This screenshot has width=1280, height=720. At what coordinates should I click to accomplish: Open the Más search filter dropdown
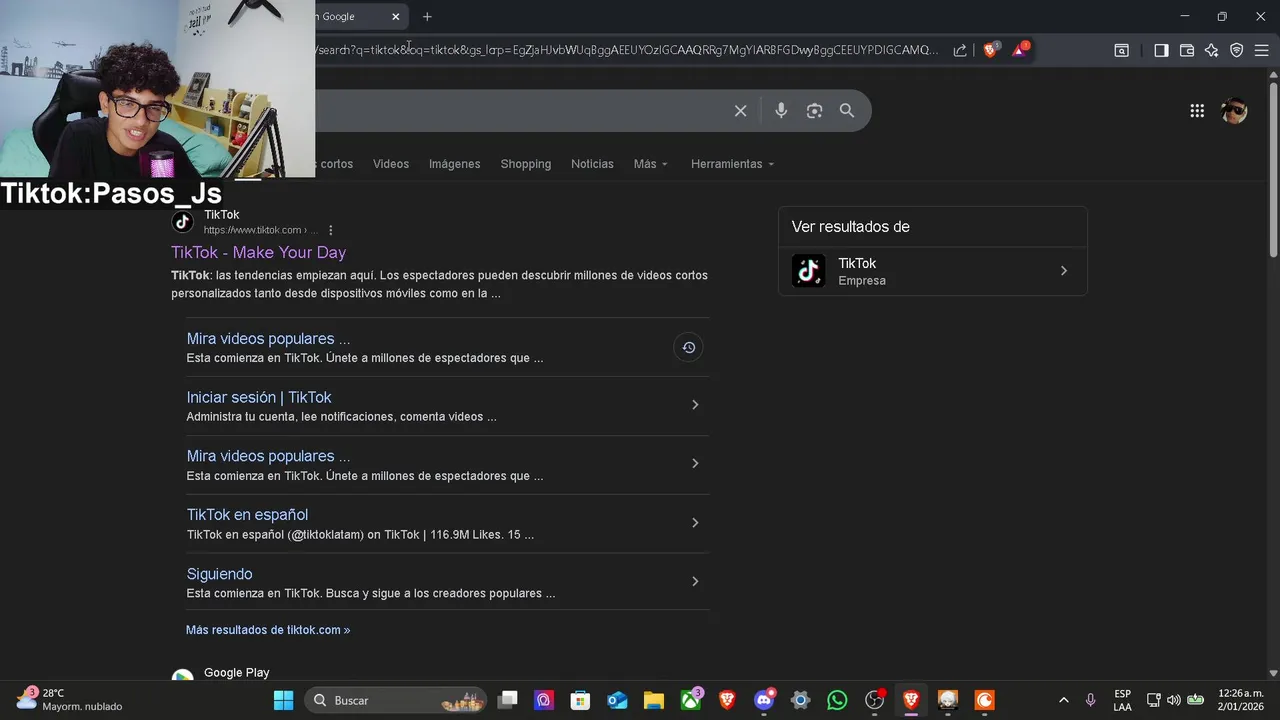pos(651,164)
